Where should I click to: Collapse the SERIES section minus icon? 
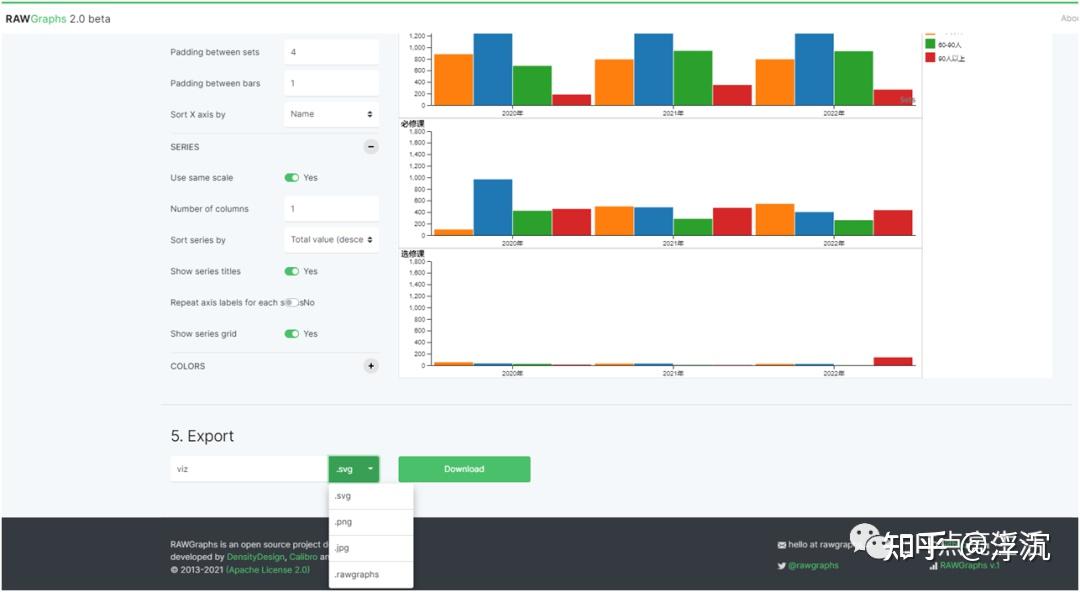click(x=371, y=147)
